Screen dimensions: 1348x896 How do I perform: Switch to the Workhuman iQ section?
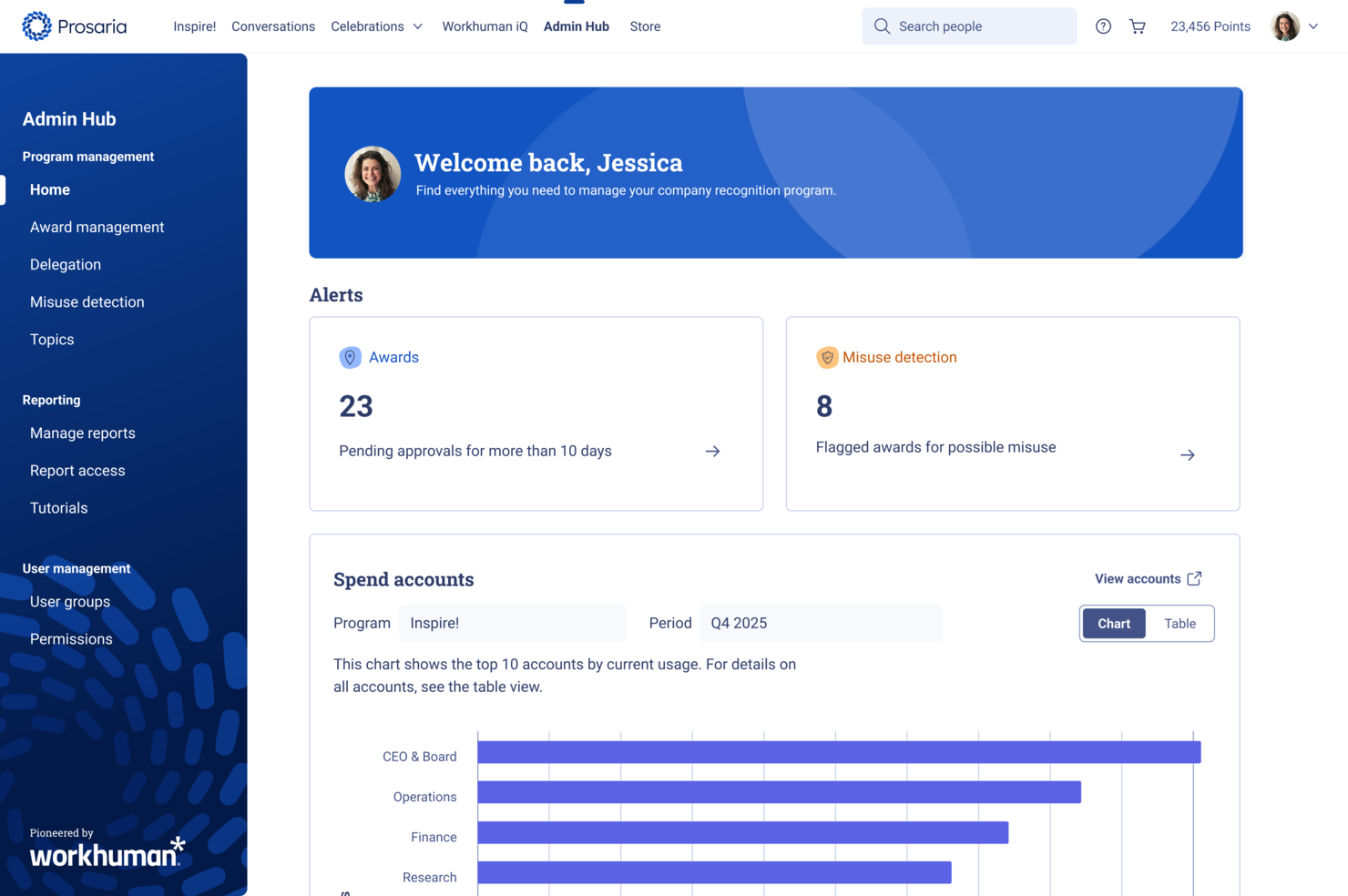(485, 26)
